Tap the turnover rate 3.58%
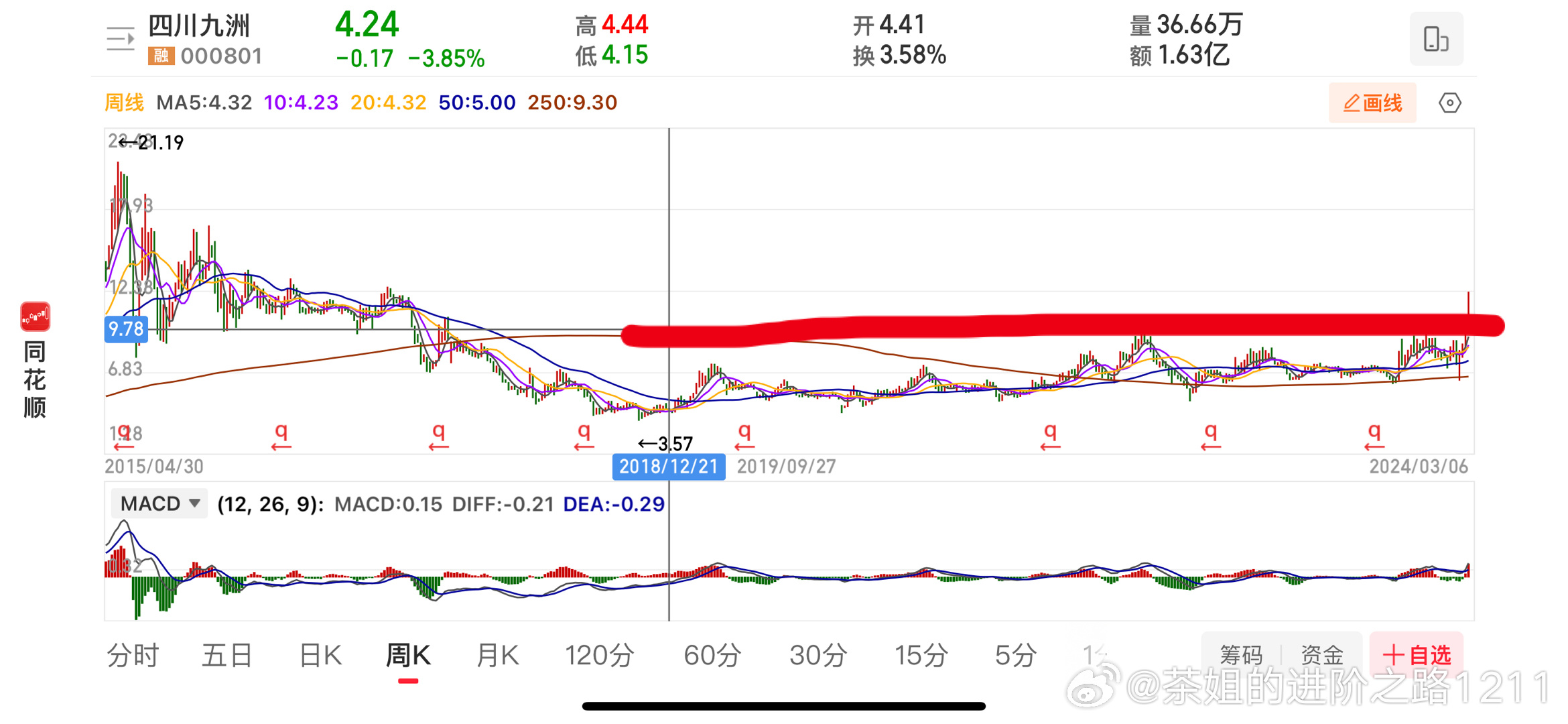The image size is (1568, 724). 913,55
